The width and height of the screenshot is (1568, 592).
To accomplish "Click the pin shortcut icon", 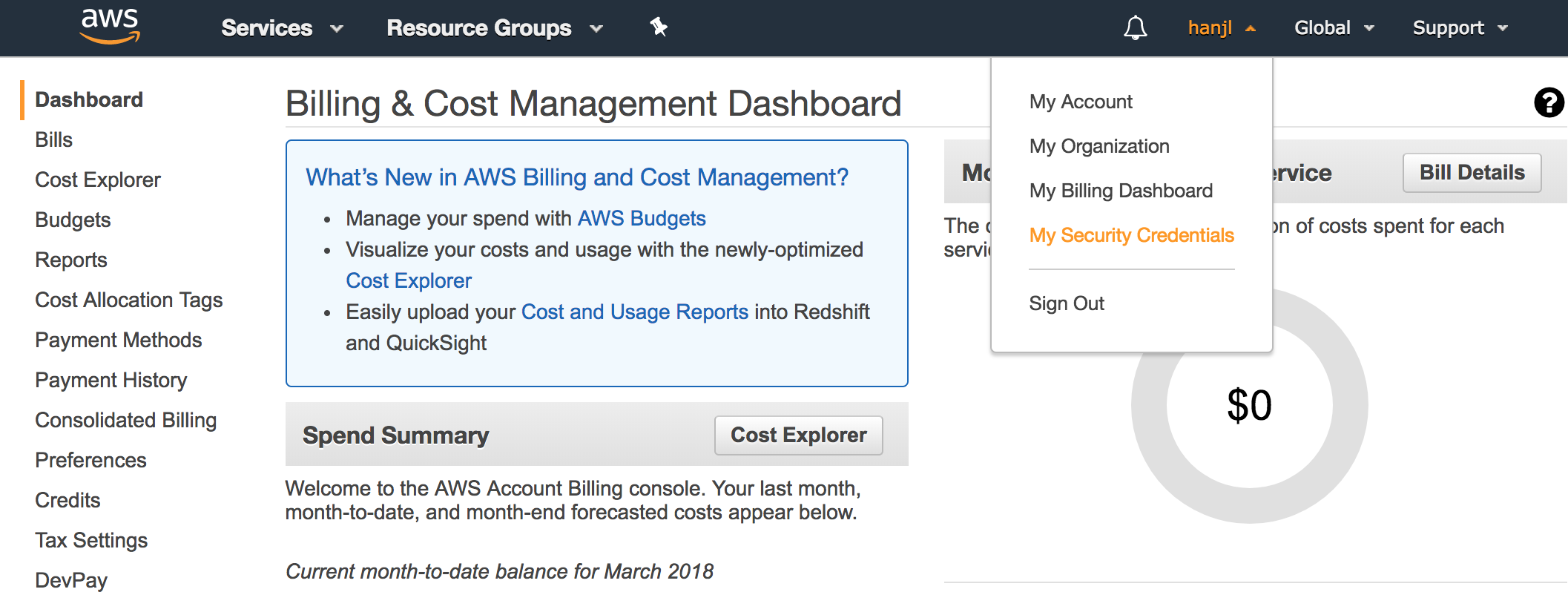I will [659, 27].
